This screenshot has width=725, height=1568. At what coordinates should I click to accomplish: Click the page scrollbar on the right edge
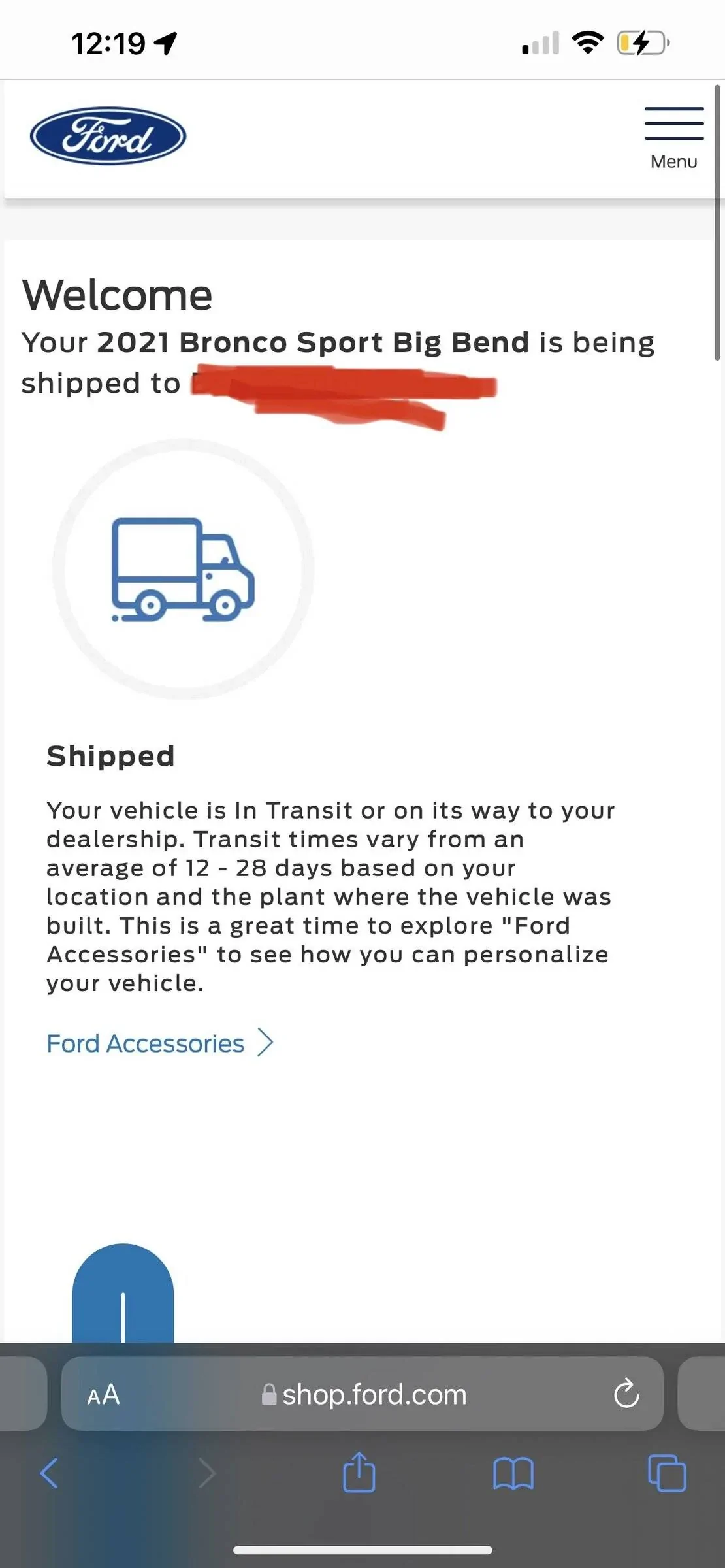717,222
